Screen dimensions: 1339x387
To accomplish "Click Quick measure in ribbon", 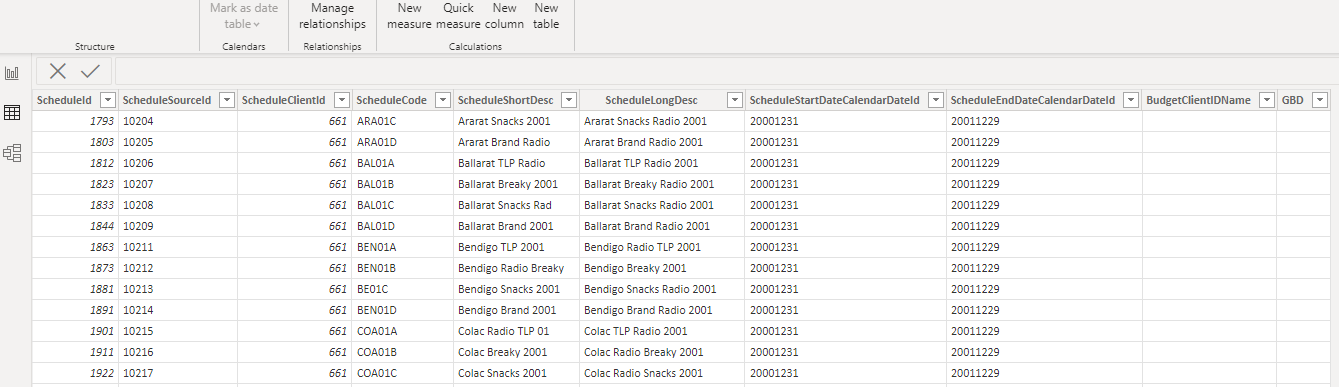I will (458, 16).
